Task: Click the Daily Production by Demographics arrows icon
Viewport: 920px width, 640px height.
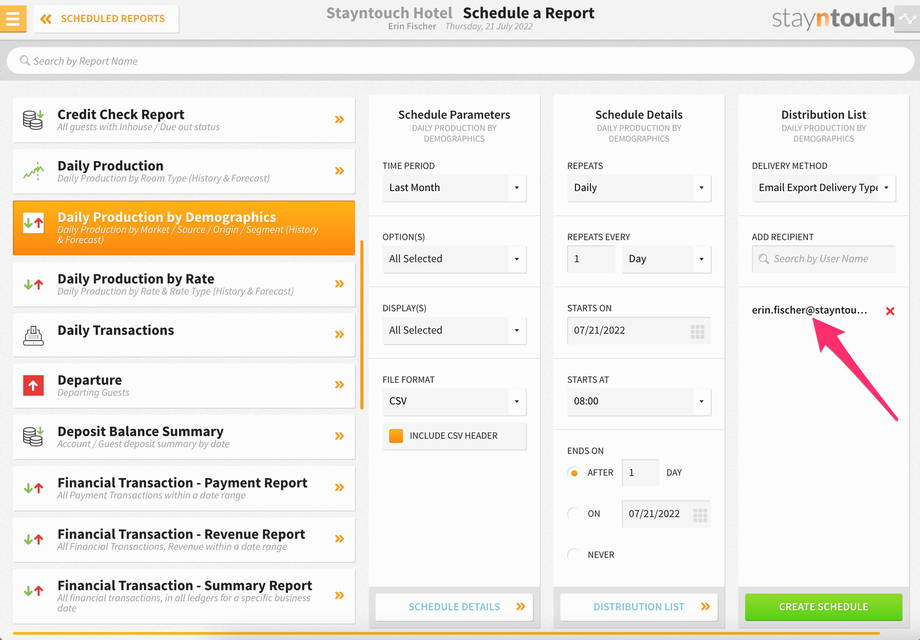Action: (33, 223)
